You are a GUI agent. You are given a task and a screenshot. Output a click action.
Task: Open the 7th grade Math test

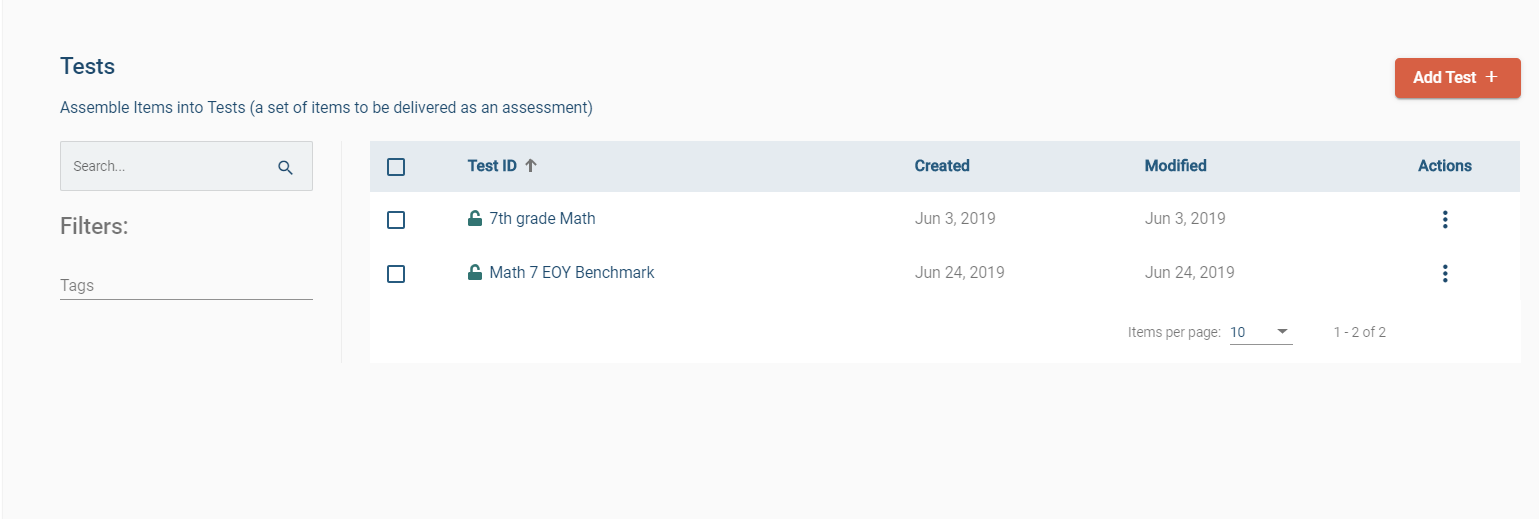click(542, 218)
